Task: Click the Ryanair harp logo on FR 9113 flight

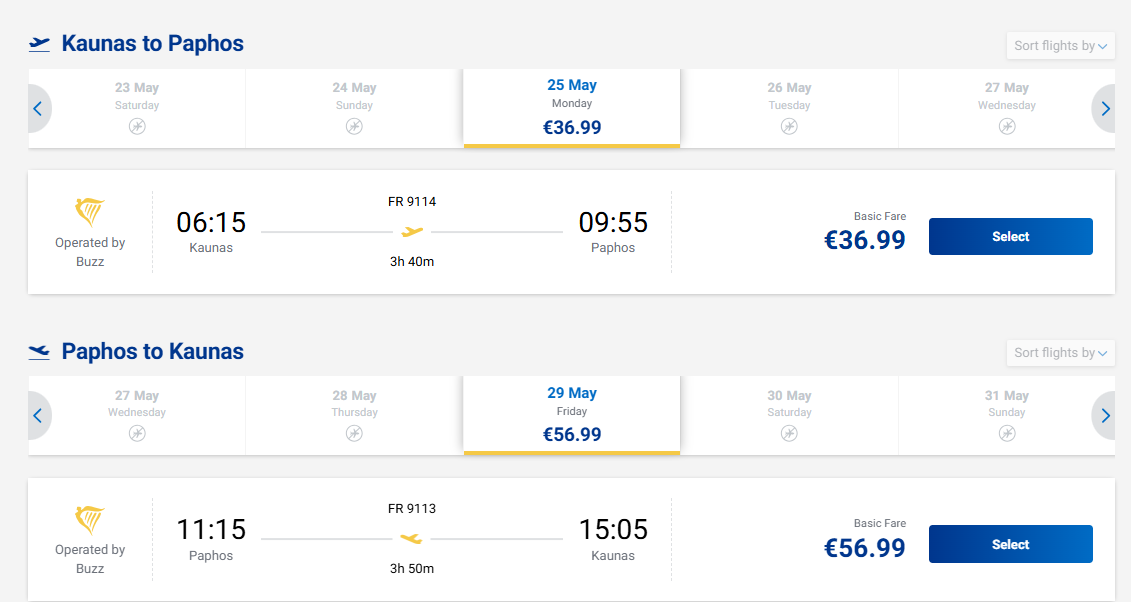Action: [90, 520]
